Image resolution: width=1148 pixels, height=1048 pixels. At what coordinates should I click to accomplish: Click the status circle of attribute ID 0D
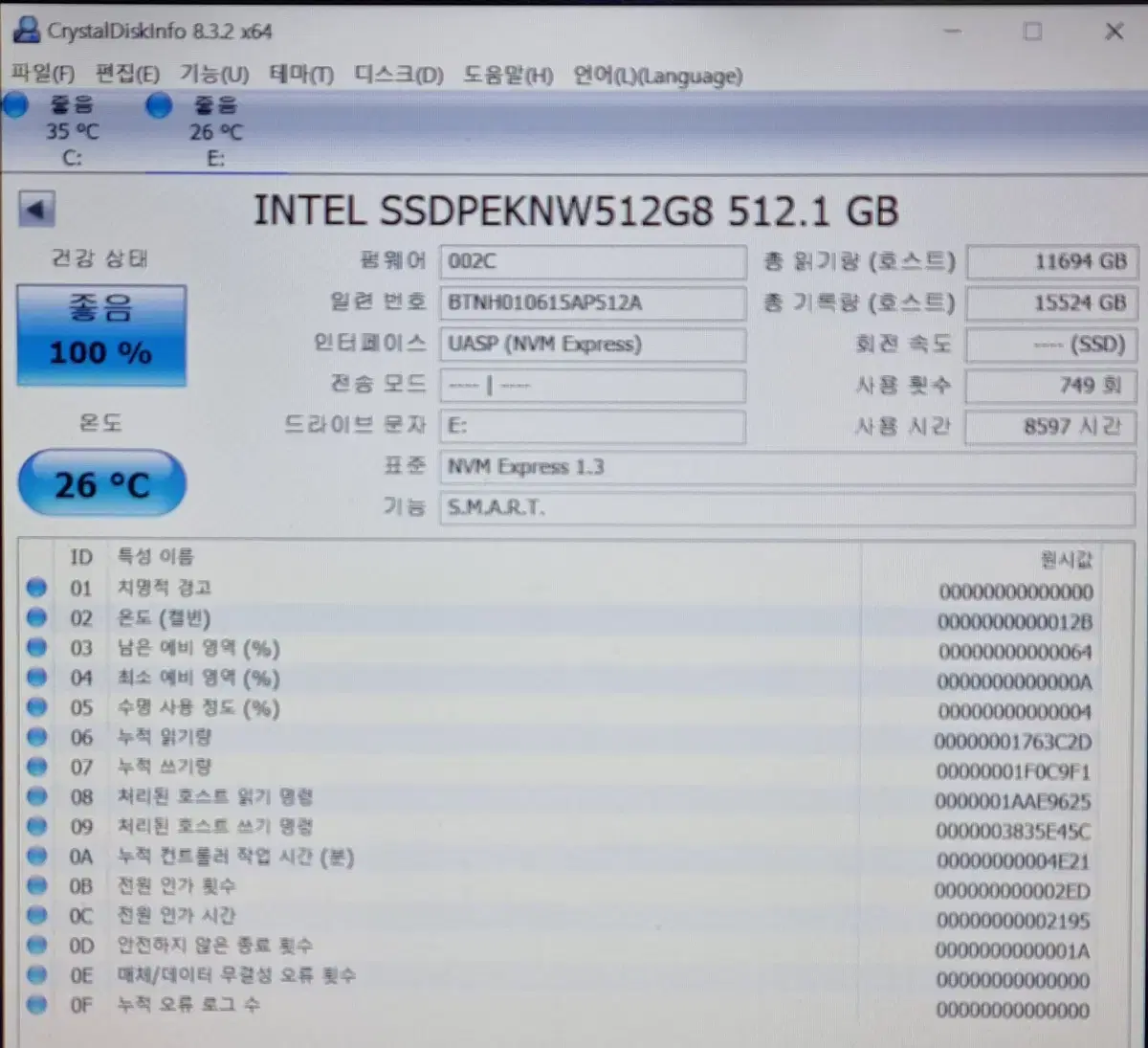(36, 945)
